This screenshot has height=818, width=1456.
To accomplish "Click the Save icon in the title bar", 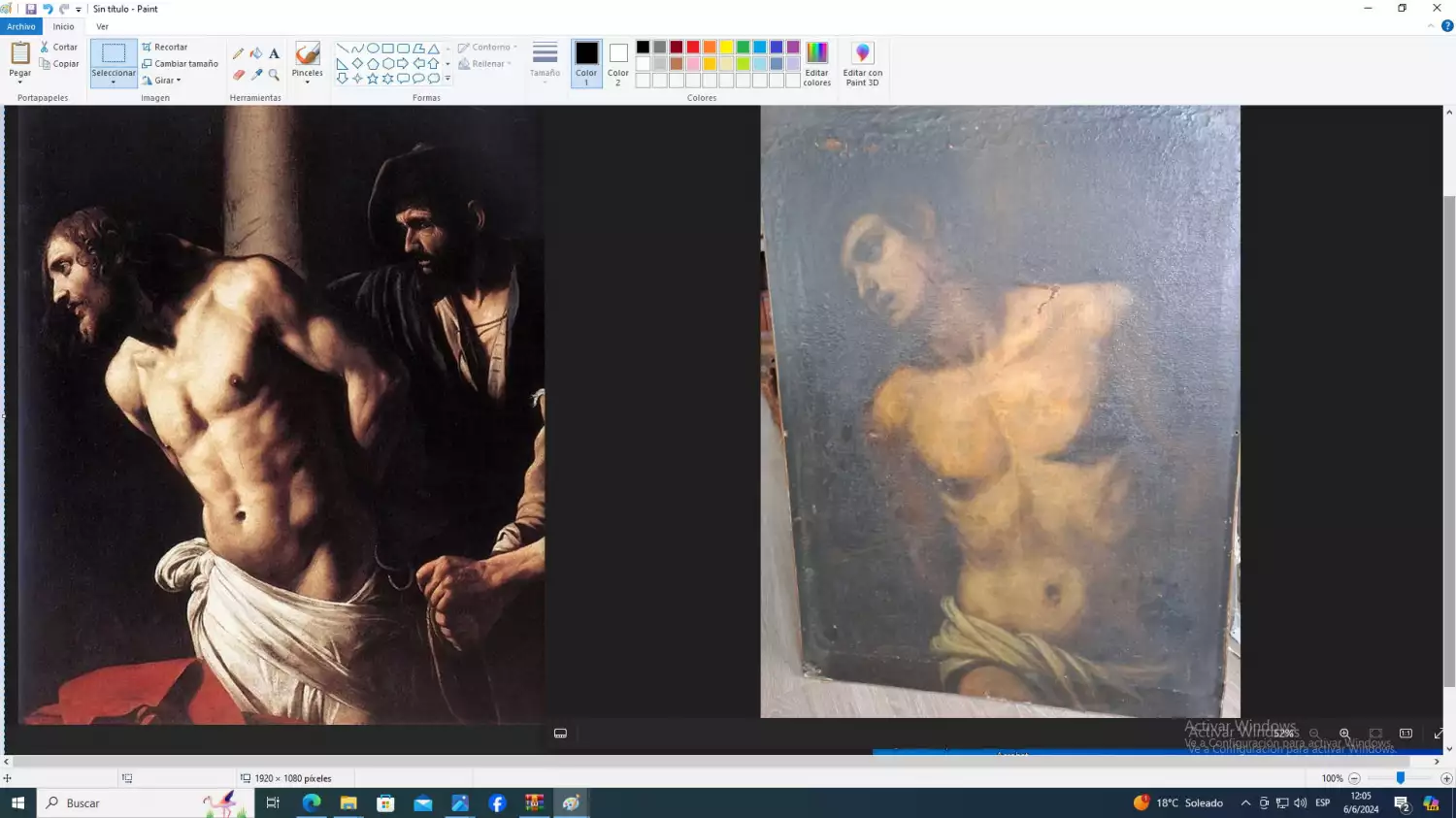I will pos(31,9).
